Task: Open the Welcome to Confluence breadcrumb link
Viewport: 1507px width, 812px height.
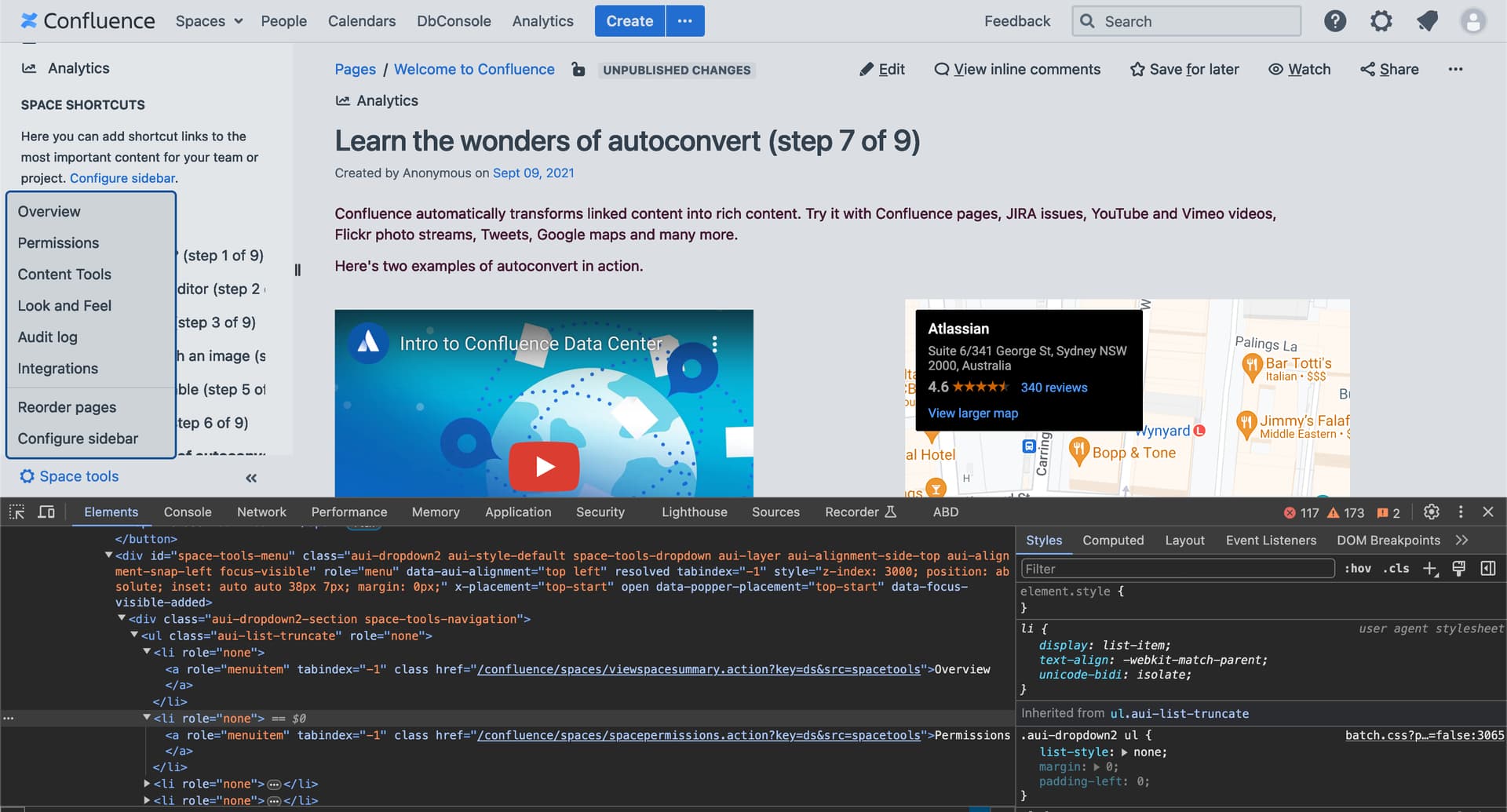Action: click(474, 69)
